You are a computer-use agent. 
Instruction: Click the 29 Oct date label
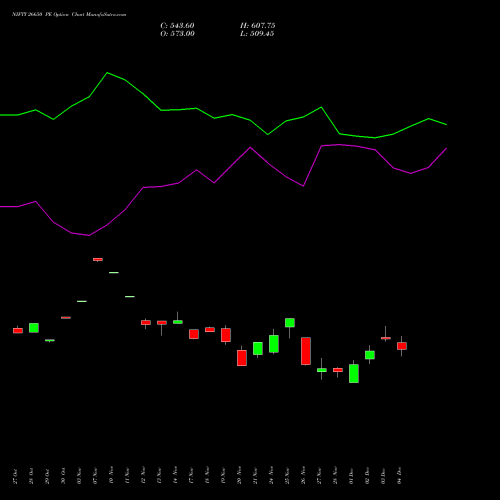[47, 476]
